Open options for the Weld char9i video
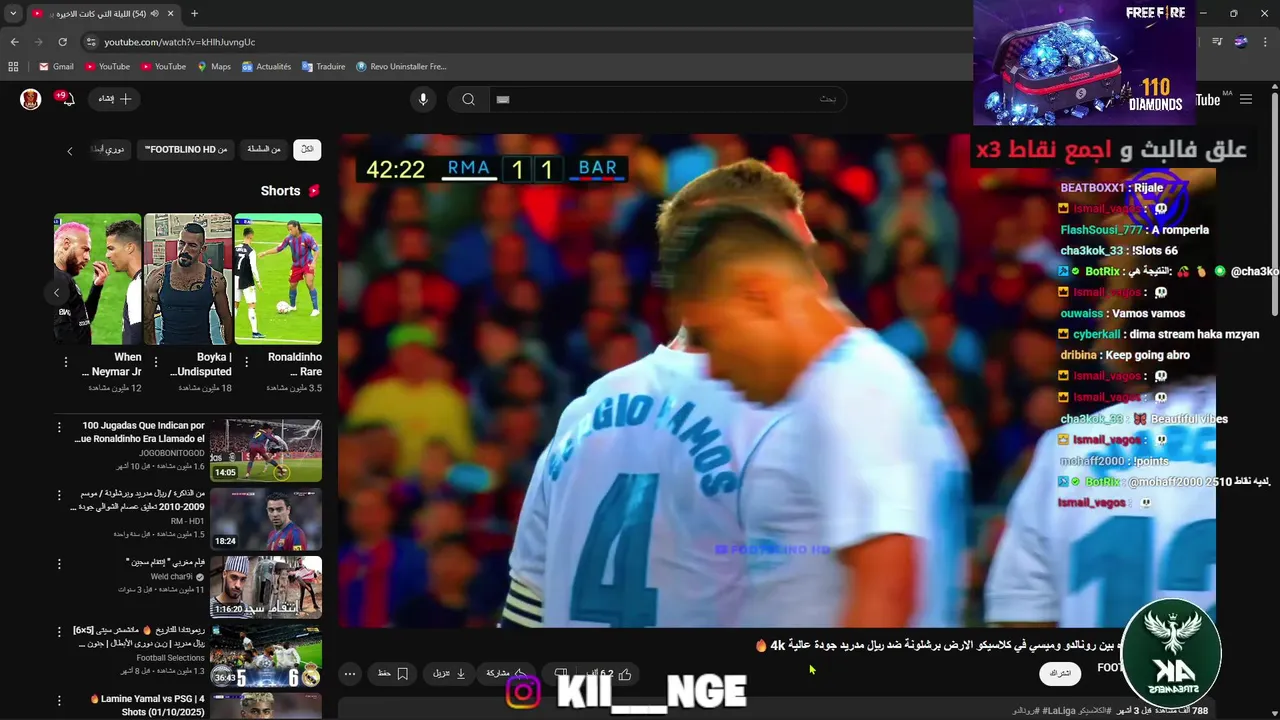Image resolution: width=1280 pixels, height=720 pixels. pyautogui.click(x=59, y=563)
